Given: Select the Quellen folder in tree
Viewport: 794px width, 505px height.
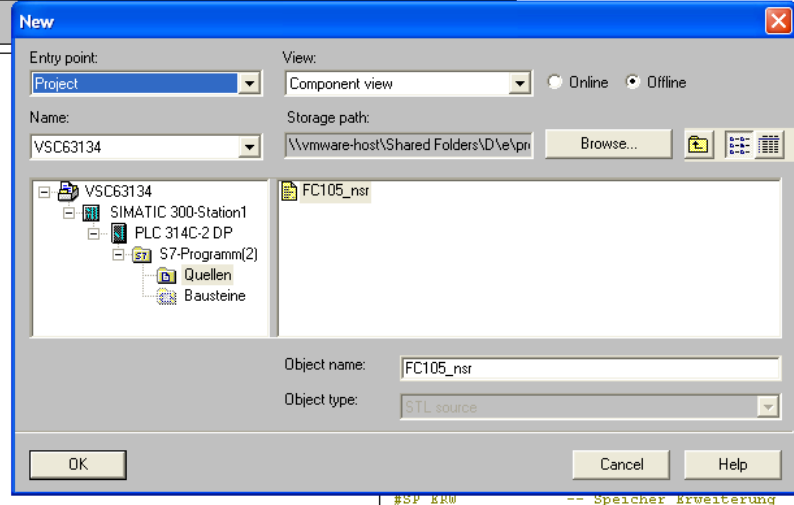Looking at the screenshot, I should [207, 275].
